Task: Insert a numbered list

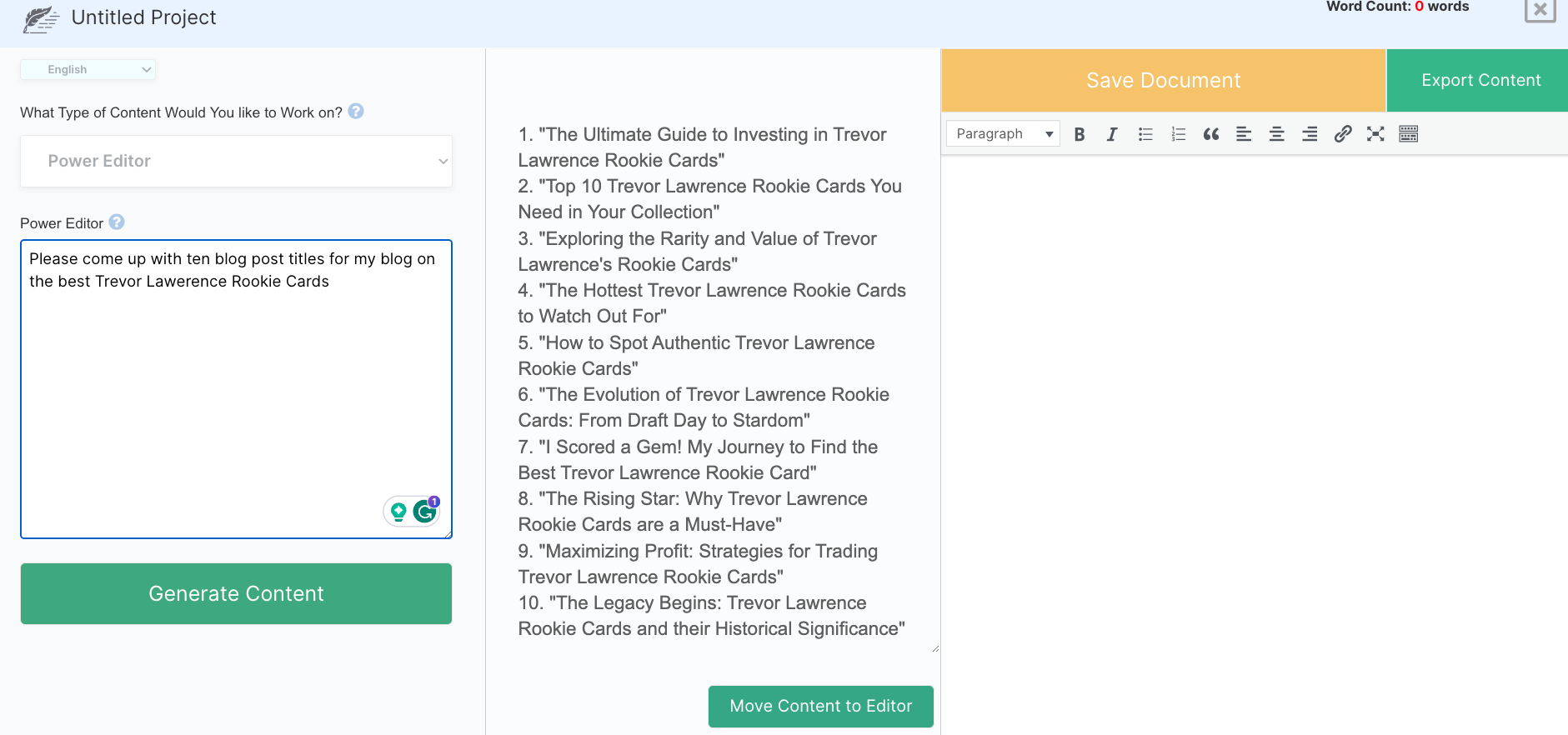Action: pyautogui.click(x=1178, y=134)
